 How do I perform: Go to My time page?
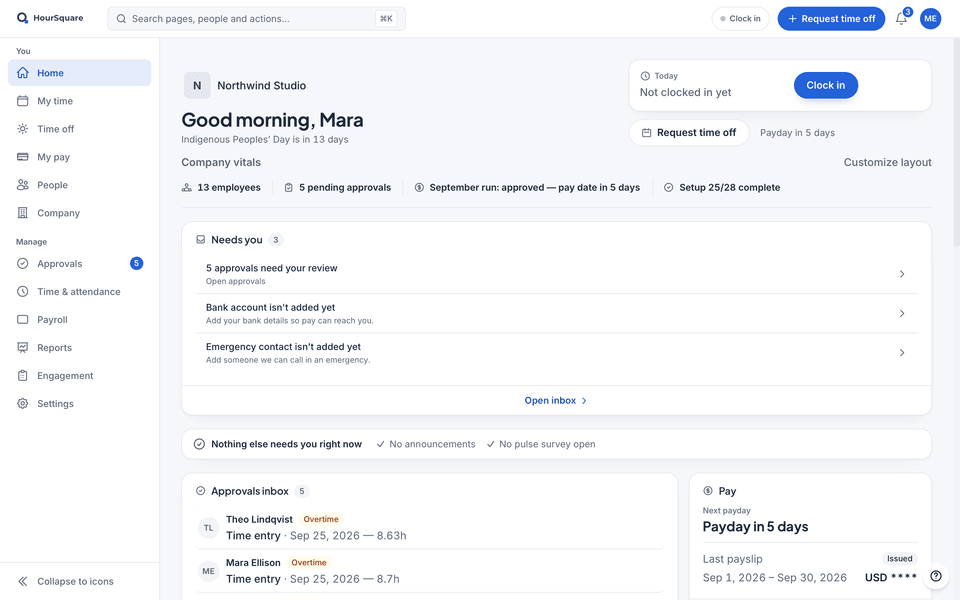[80, 101]
